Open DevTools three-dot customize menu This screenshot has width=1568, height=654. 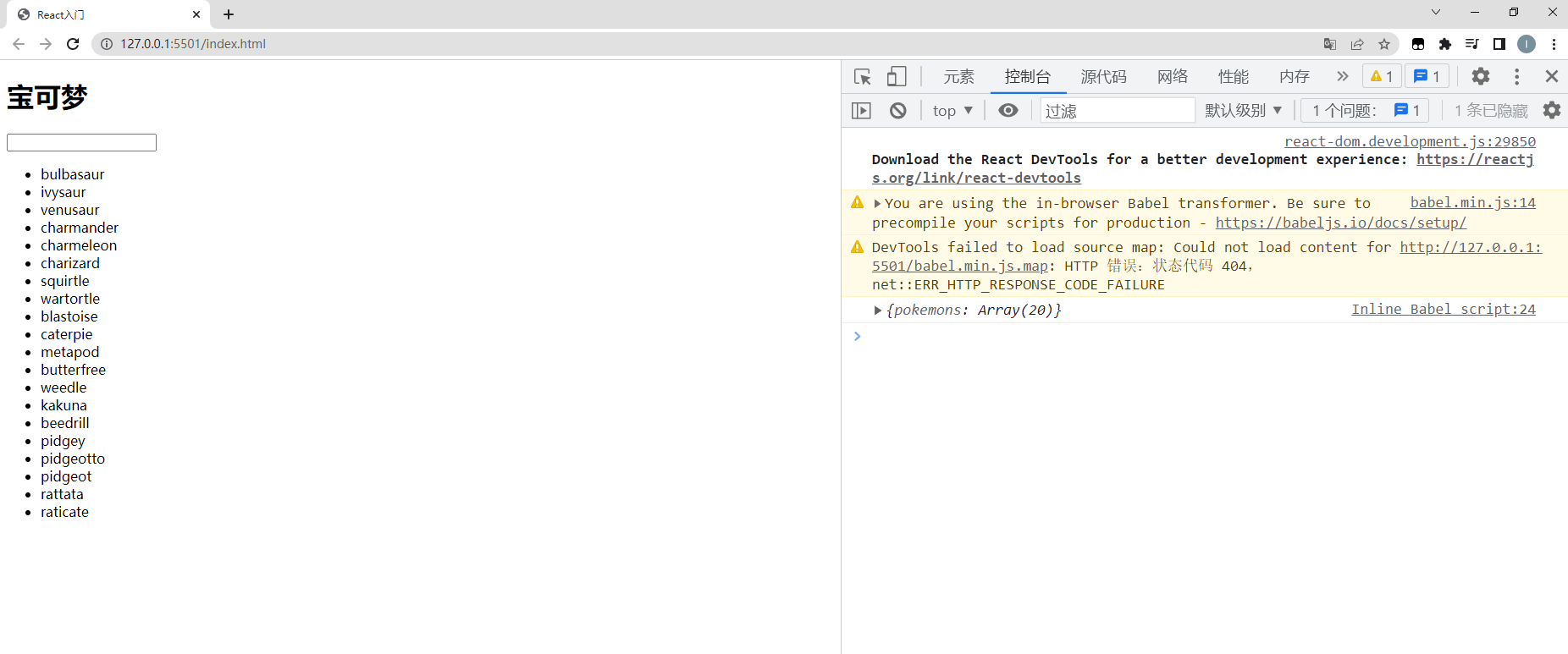pyautogui.click(x=1516, y=76)
